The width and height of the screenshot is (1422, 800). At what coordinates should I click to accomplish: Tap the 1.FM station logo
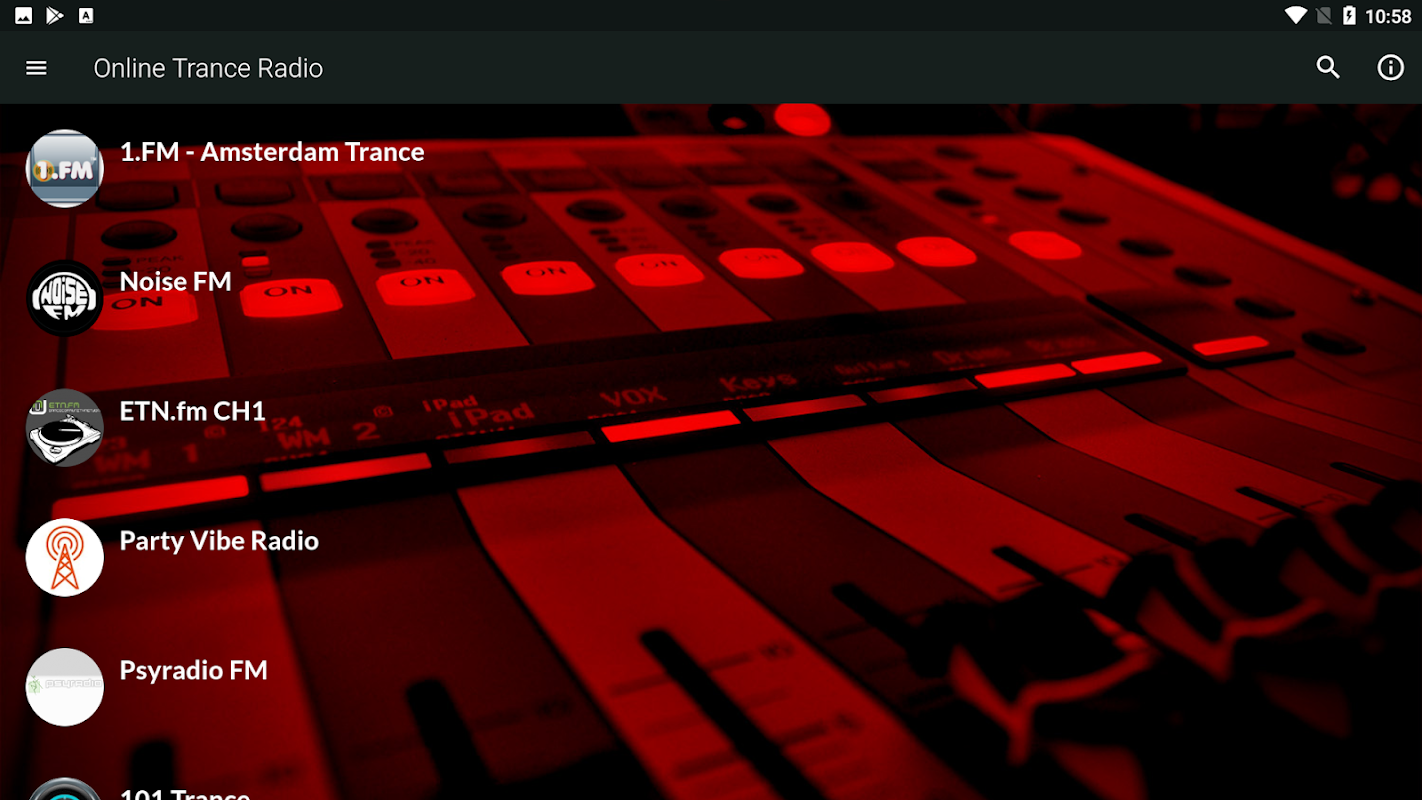coord(65,169)
